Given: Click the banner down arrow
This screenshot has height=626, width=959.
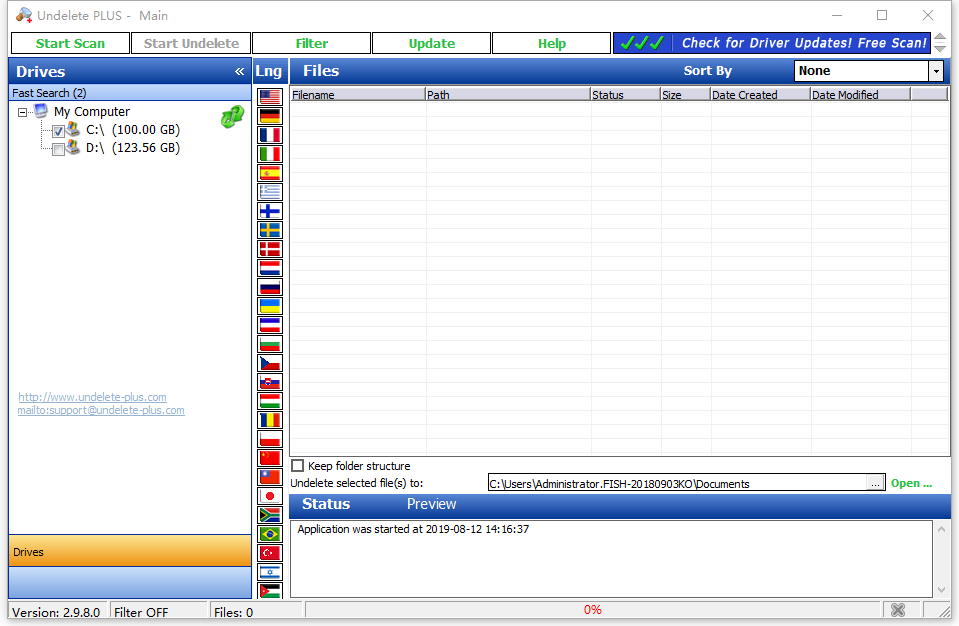Looking at the screenshot, I should point(941,48).
